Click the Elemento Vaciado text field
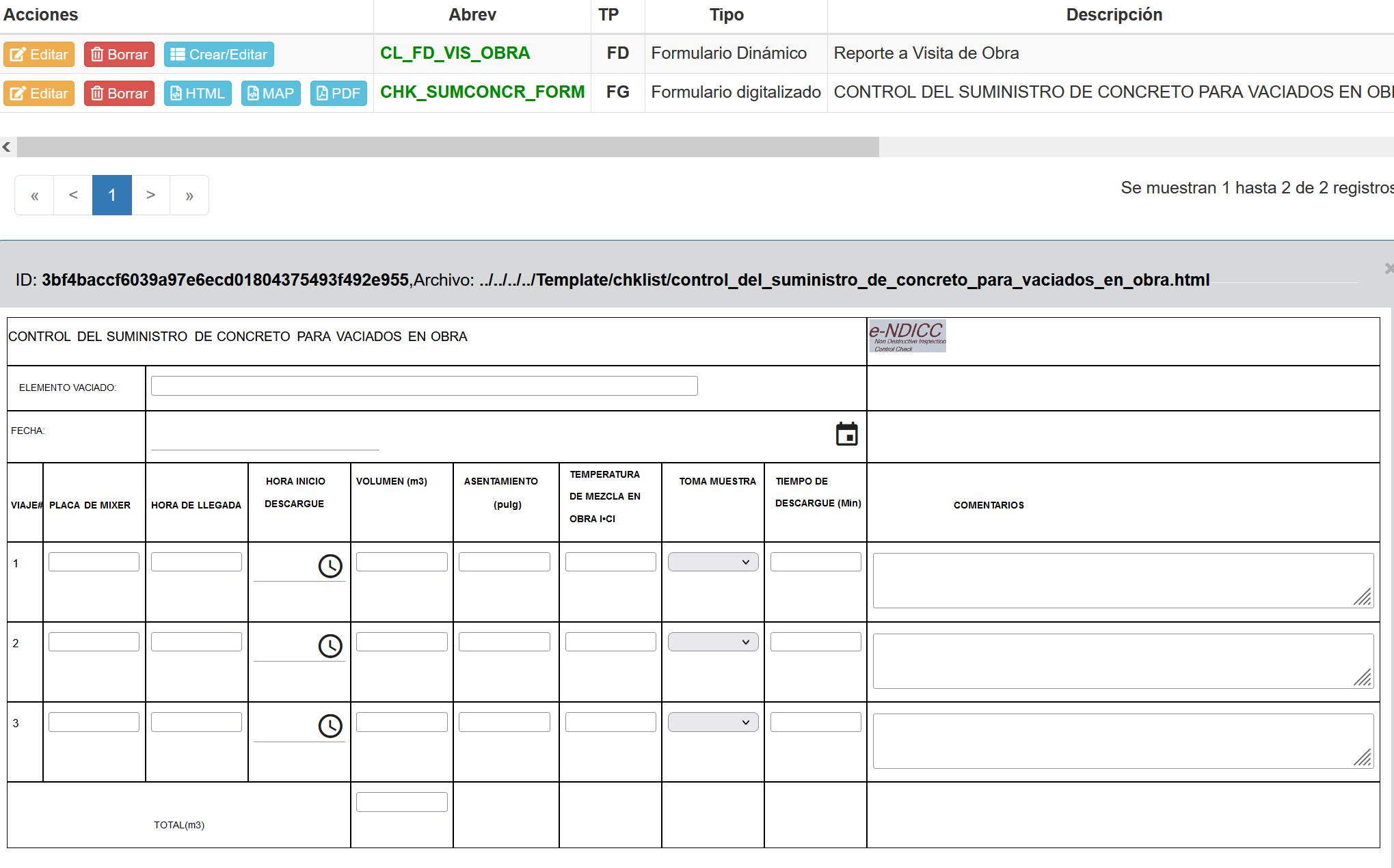The width and height of the screenshot is (1394, 868). (424, 386)
